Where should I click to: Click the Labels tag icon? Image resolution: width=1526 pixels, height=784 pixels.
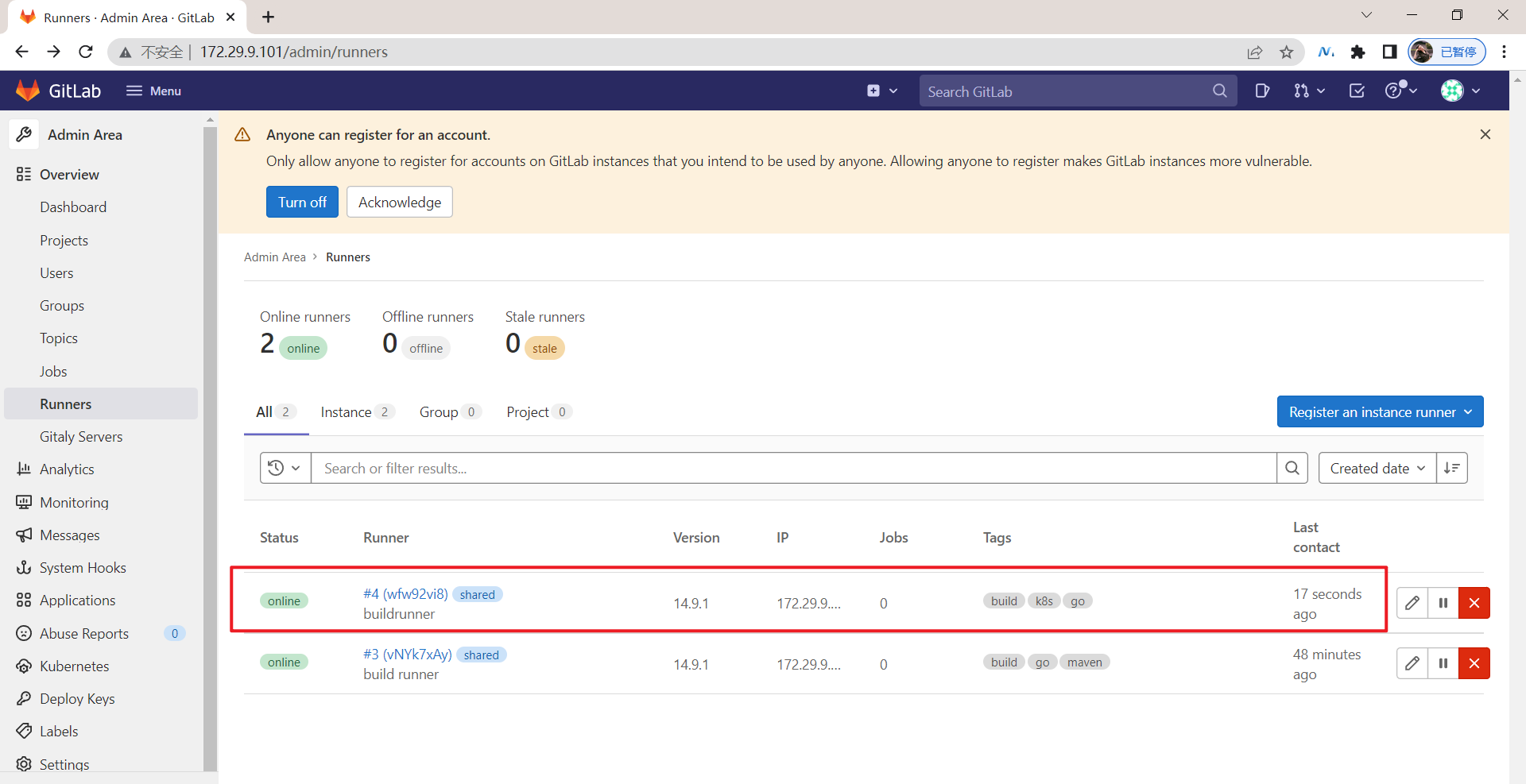point(24,732)
